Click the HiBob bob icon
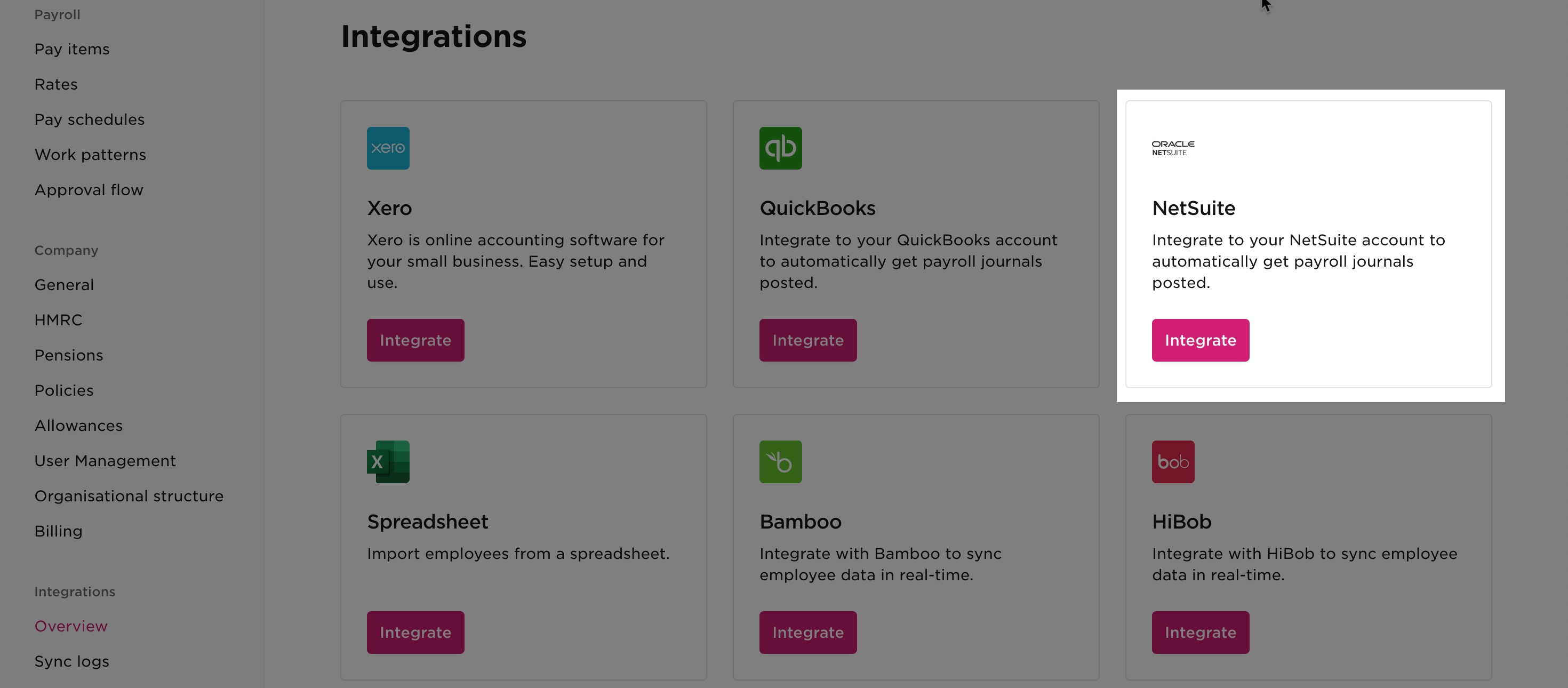This screenshot has width=1568, height=688. click(x=1172, y=461)
